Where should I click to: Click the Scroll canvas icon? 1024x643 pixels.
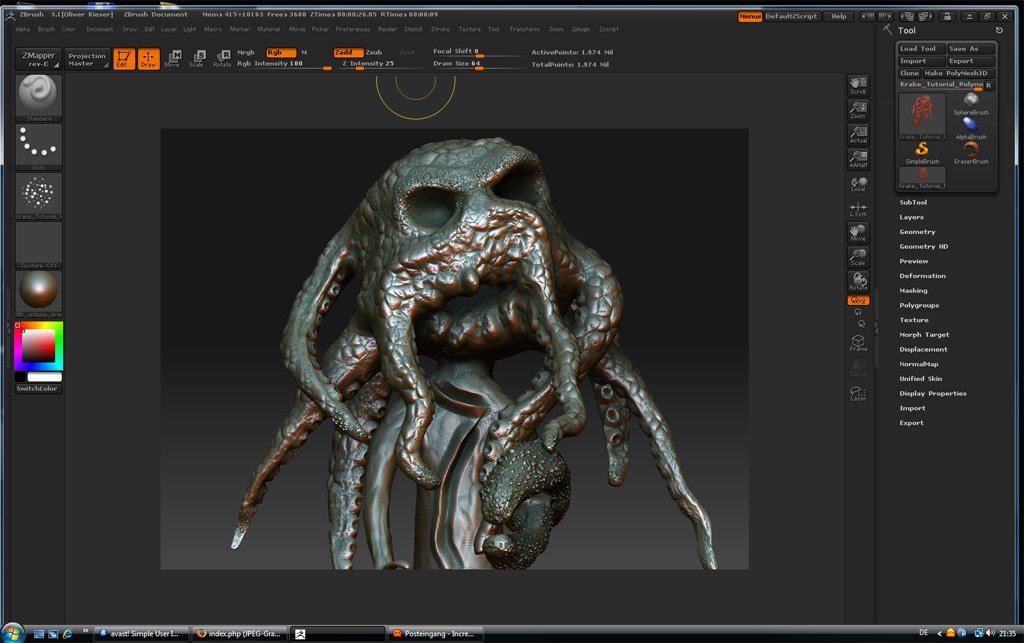coord(858,85)
